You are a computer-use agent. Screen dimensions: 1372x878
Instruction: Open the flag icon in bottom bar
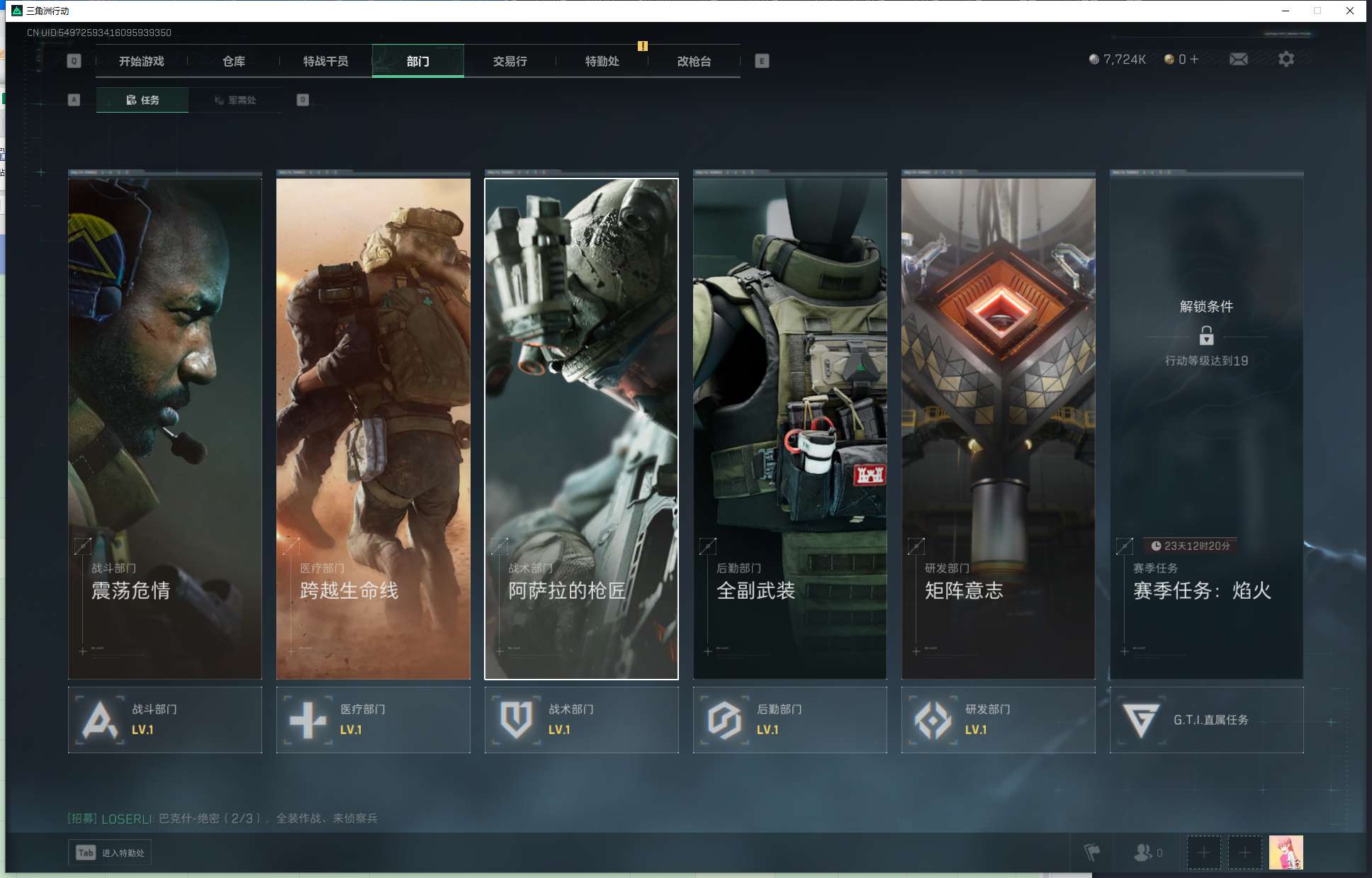click(x=1092, y=852)
